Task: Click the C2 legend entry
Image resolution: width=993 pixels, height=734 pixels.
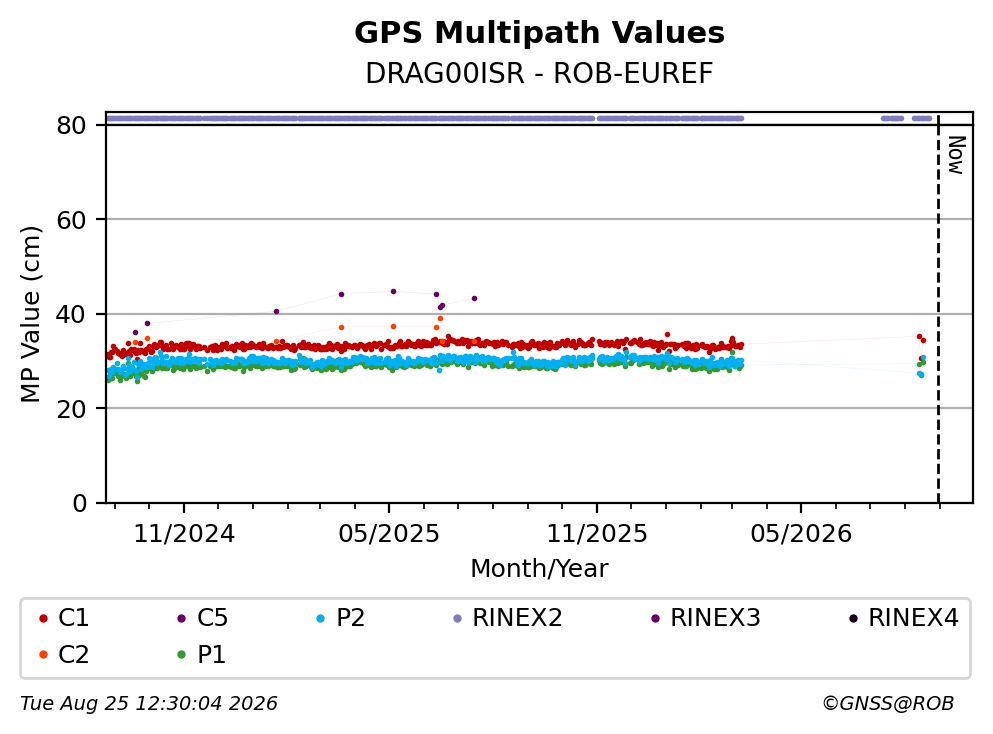Action: (63, 654)
